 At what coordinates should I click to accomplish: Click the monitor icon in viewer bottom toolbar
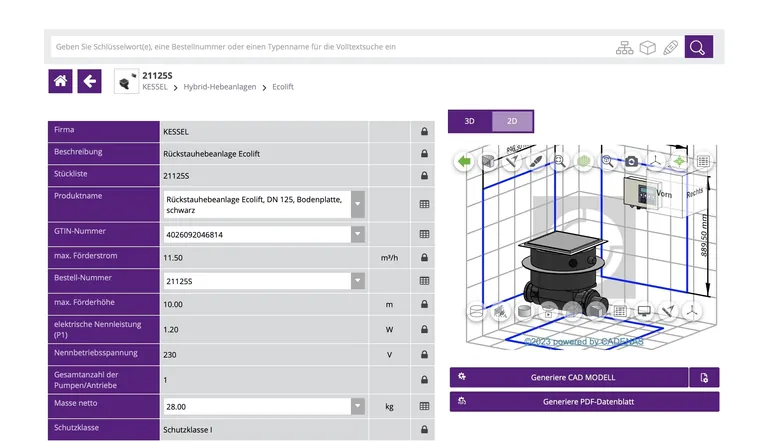[644, 312]
